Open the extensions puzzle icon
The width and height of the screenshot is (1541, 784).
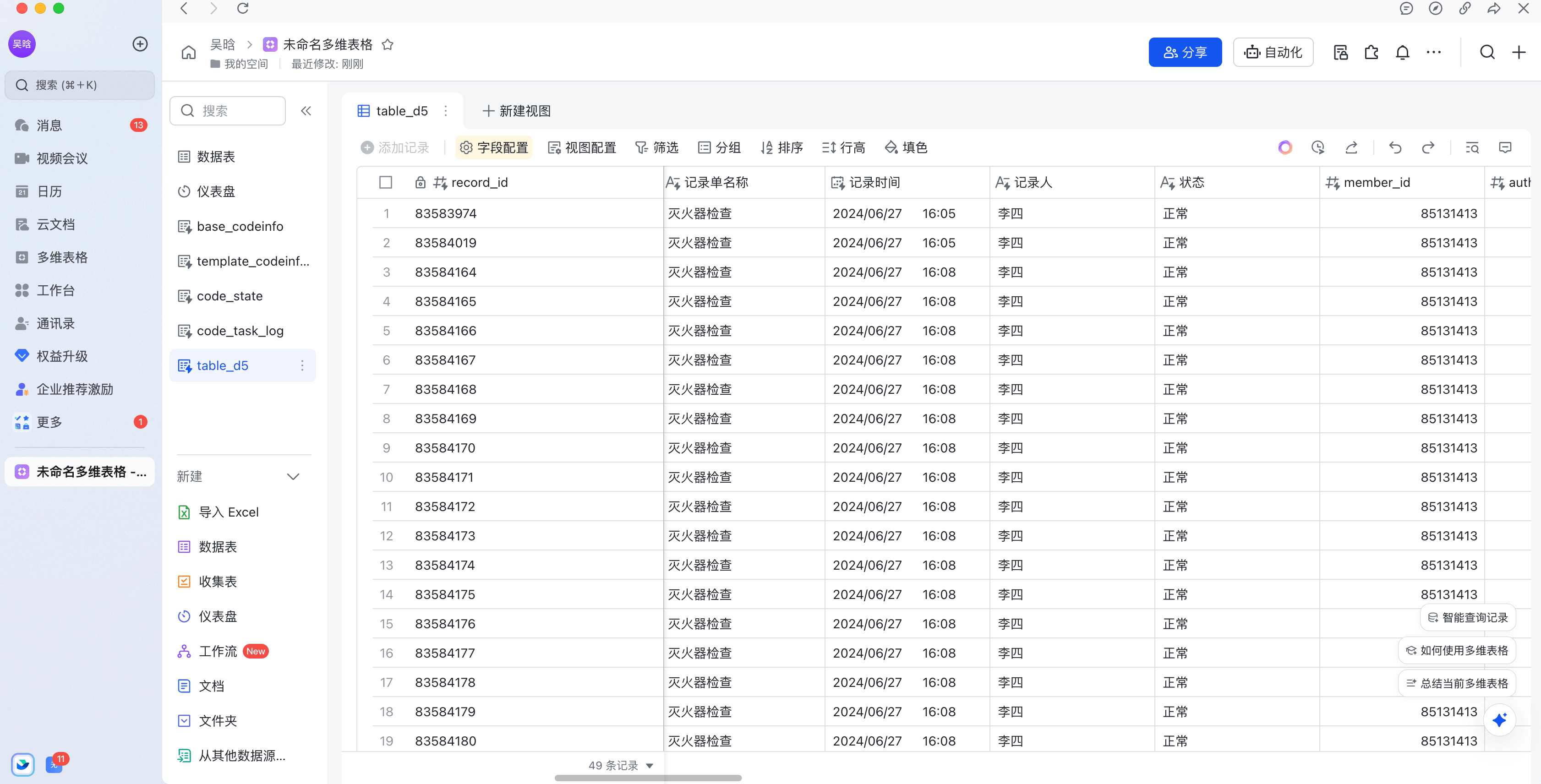pyautogui.click(x=1371, y=53)
